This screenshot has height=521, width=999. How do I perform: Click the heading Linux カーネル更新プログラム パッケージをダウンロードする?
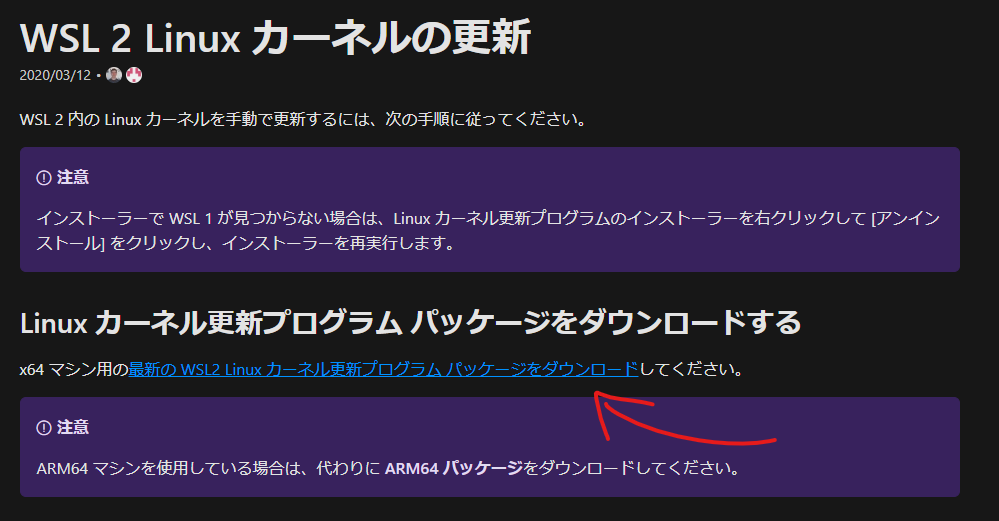pos(410,323)
